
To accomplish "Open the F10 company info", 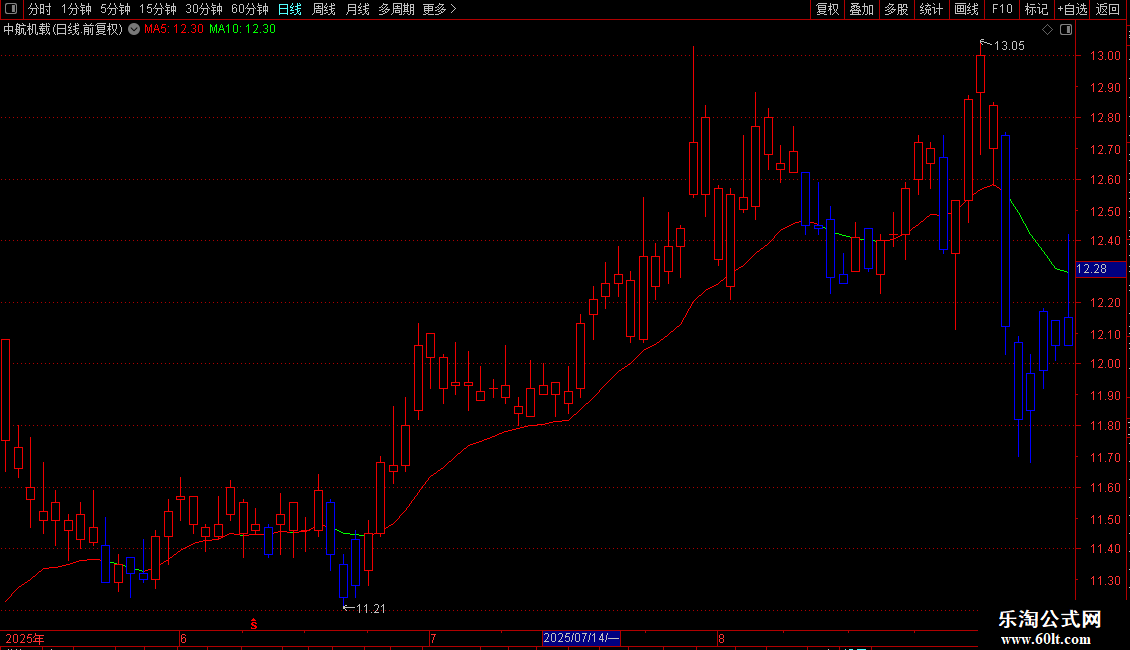I will (x=1002, y=9).
